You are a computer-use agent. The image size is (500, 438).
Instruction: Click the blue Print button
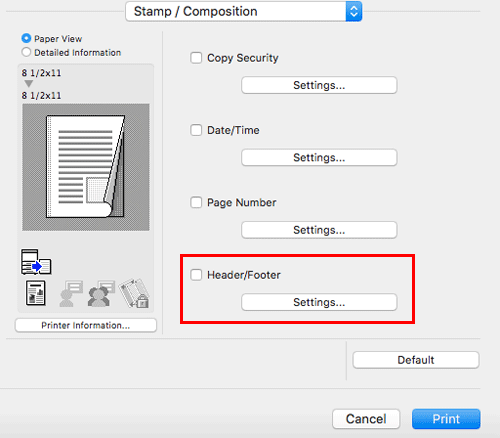446,419
